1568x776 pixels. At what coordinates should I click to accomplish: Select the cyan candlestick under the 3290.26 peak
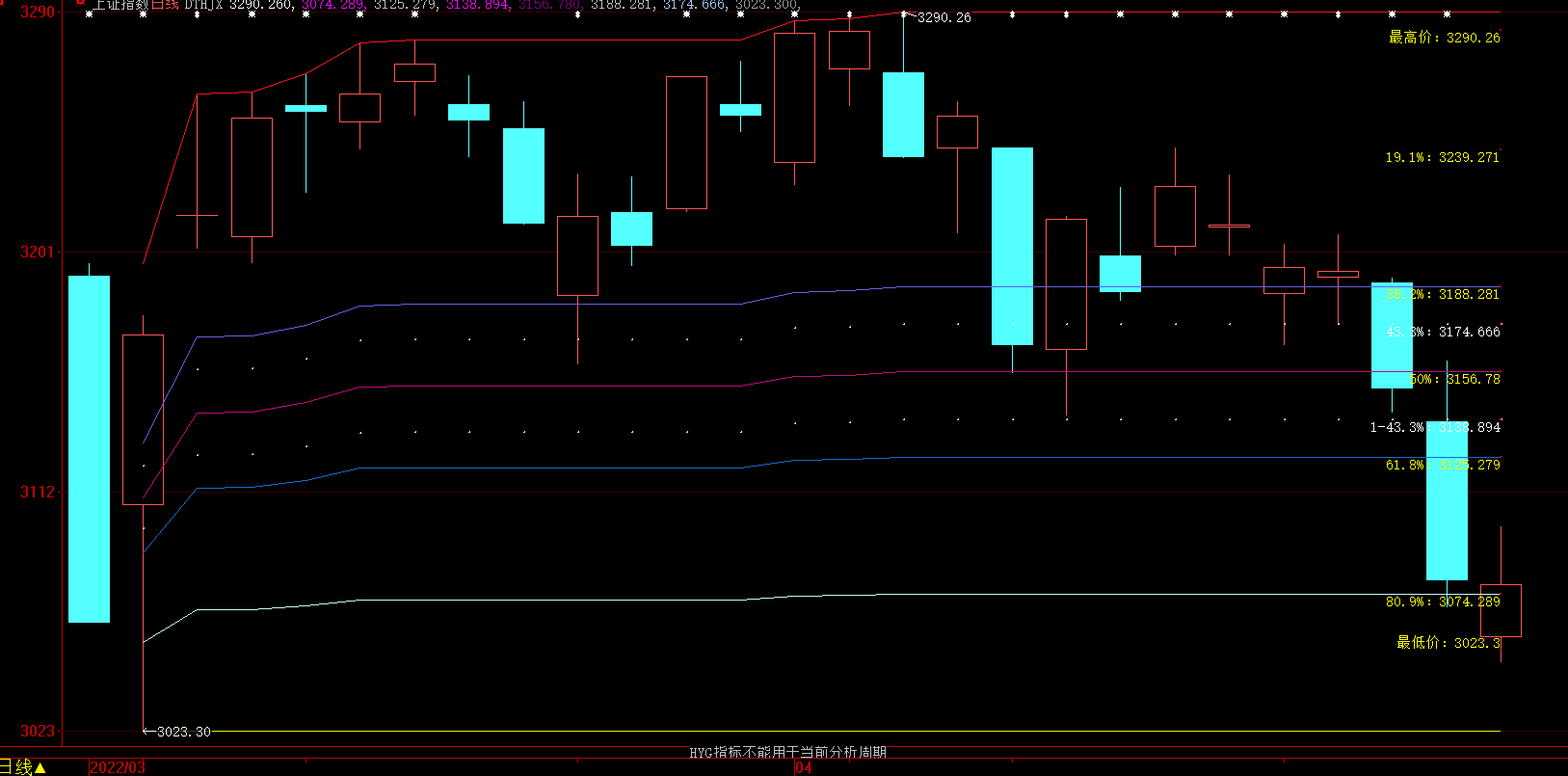(903, 115)
